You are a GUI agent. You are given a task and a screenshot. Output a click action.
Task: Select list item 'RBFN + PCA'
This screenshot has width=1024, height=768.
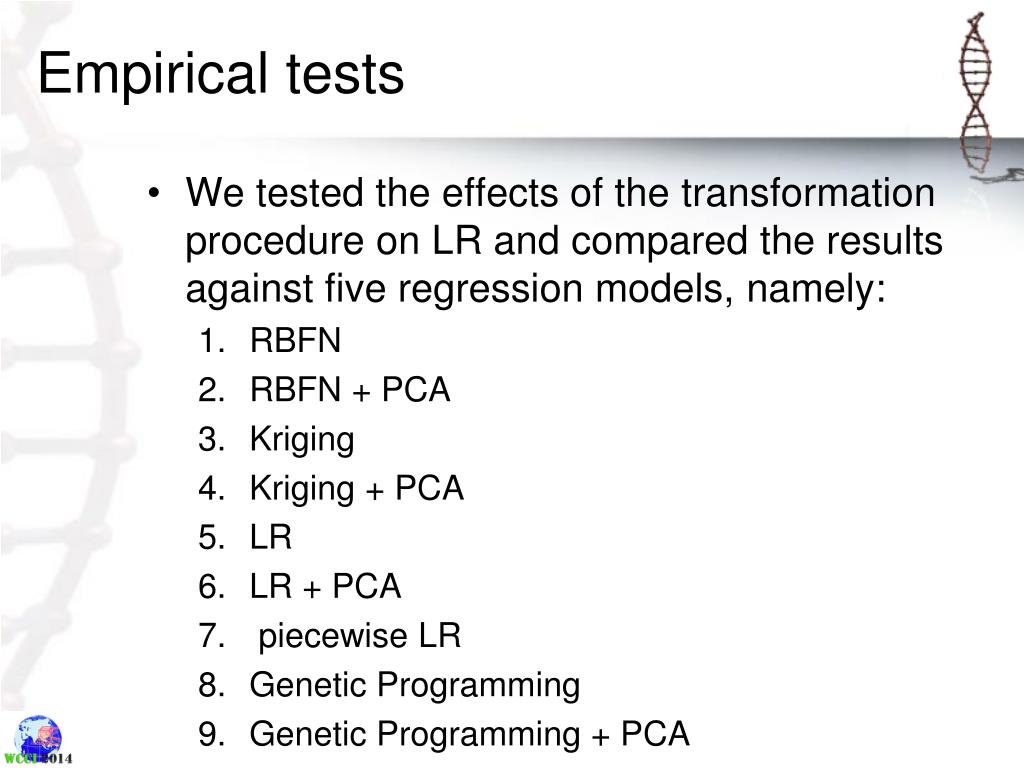350,389
